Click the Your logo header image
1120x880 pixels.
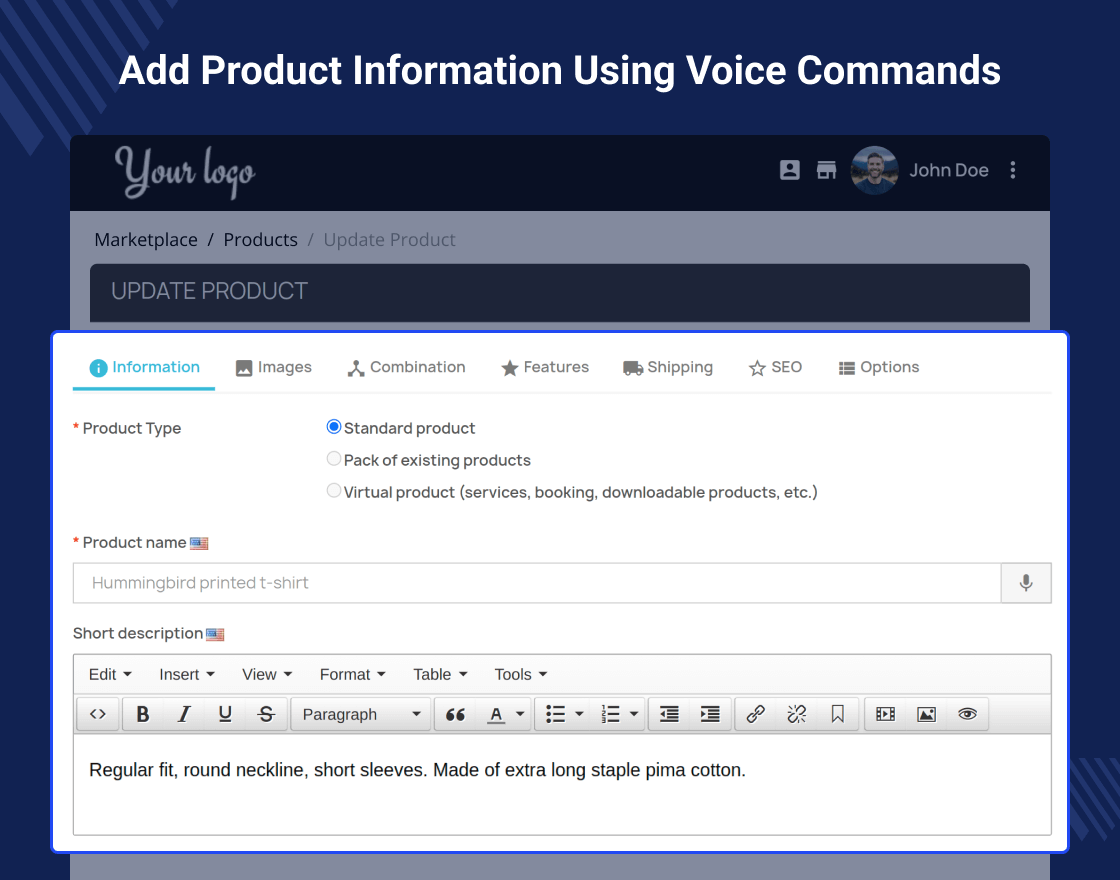point(184,171)
